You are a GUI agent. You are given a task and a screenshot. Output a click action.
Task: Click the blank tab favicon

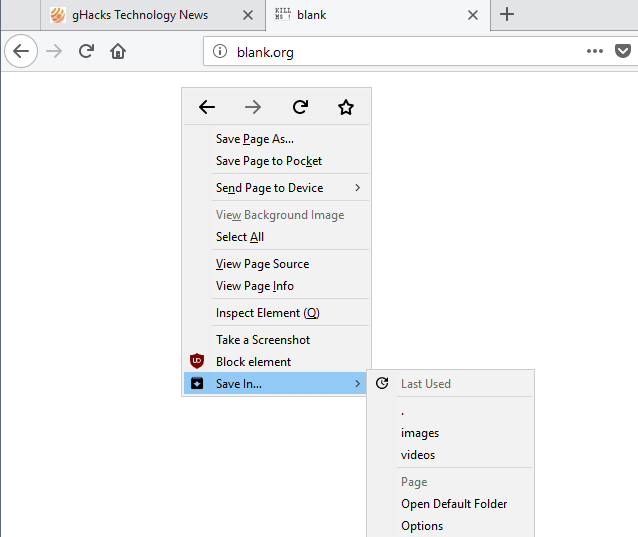tap(283, 14)
